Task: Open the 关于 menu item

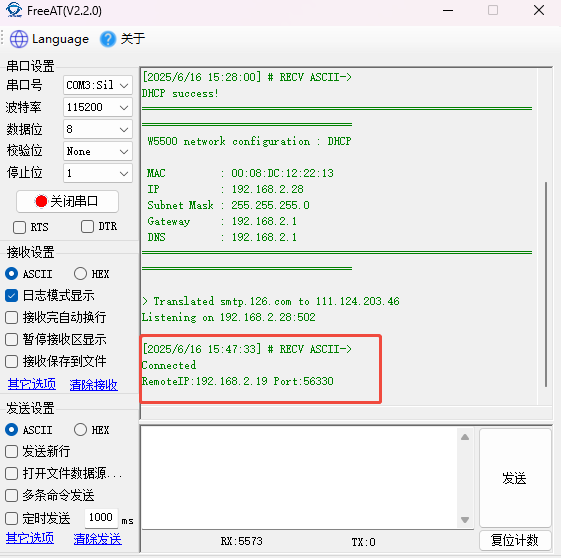Action: tap(122, 39)
